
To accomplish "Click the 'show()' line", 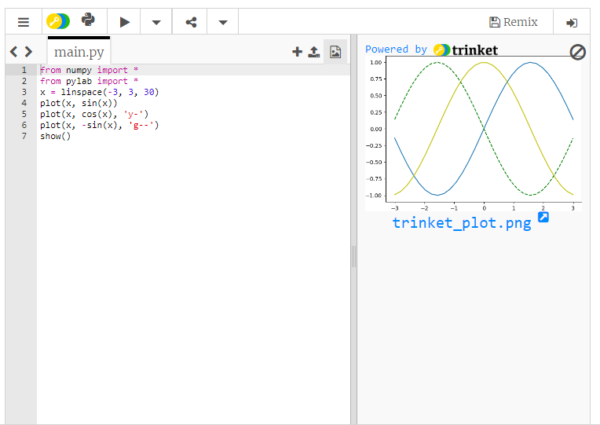I will [55, 136].
